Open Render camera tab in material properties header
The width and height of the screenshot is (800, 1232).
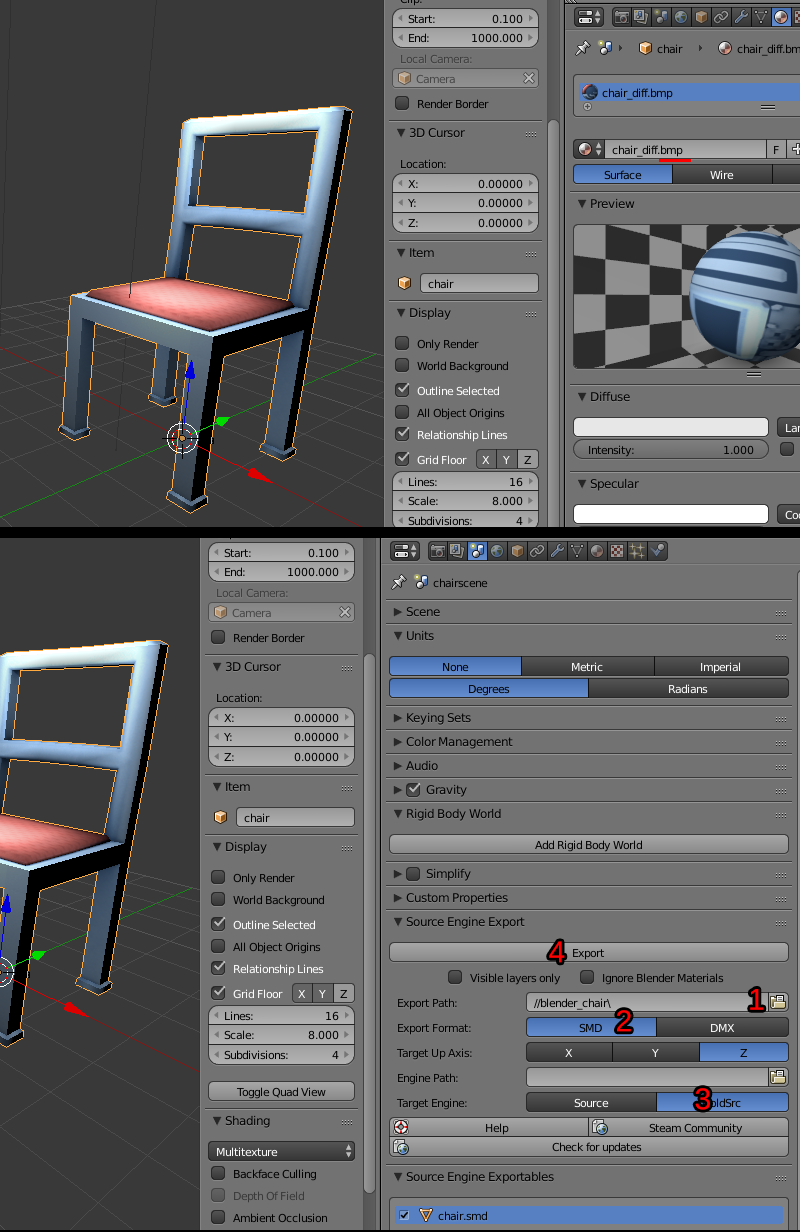click(621, 17)
